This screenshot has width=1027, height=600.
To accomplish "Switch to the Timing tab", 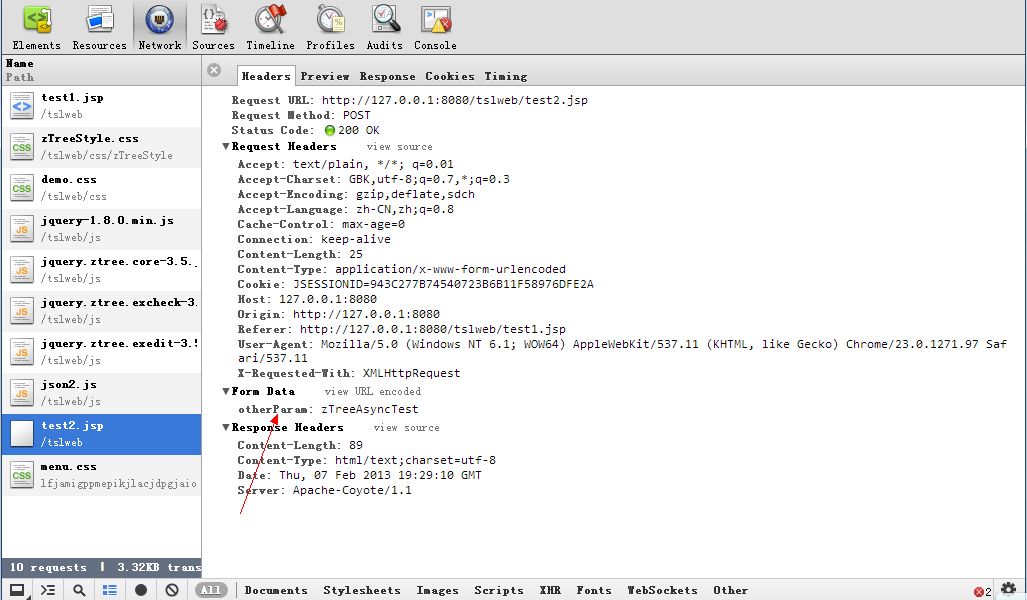I will tap(506, 76).
